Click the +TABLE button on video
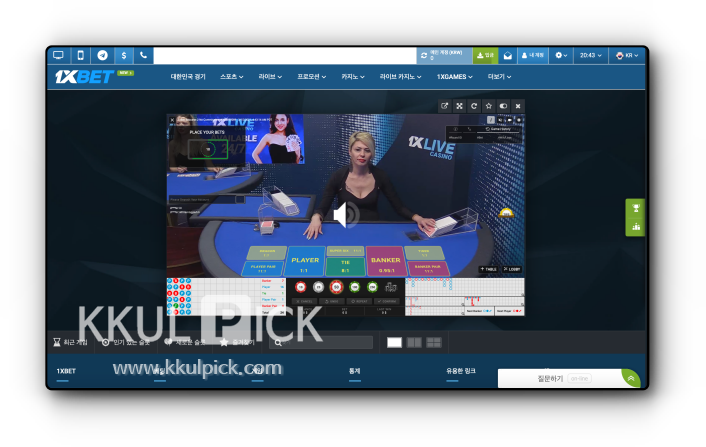Image resolution: width=706 pixels, height=447 pixels. pyautogui.click(x=489, y=269)
